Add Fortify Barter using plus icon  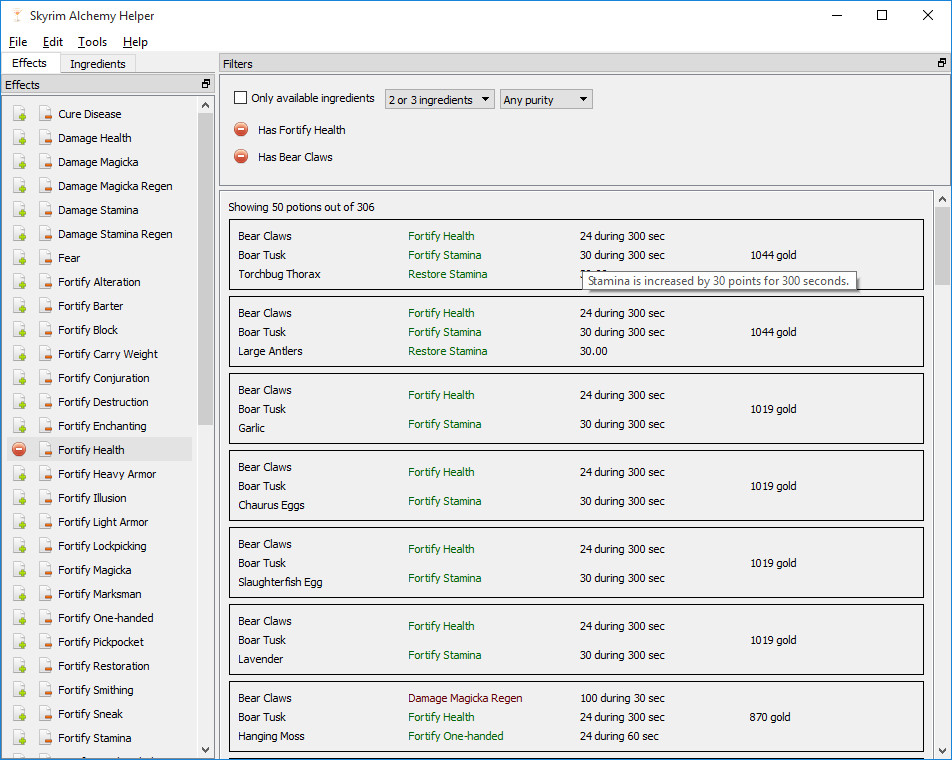[x=19, y=306]
